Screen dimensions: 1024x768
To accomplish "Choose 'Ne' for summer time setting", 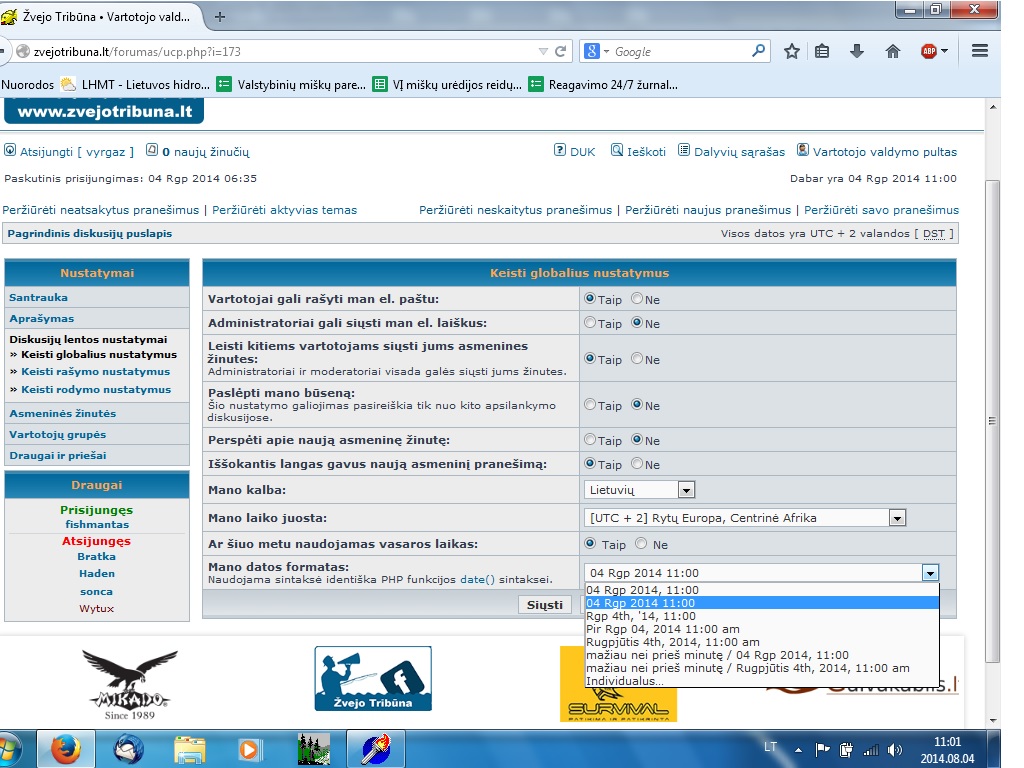I will tap(641, 545).
